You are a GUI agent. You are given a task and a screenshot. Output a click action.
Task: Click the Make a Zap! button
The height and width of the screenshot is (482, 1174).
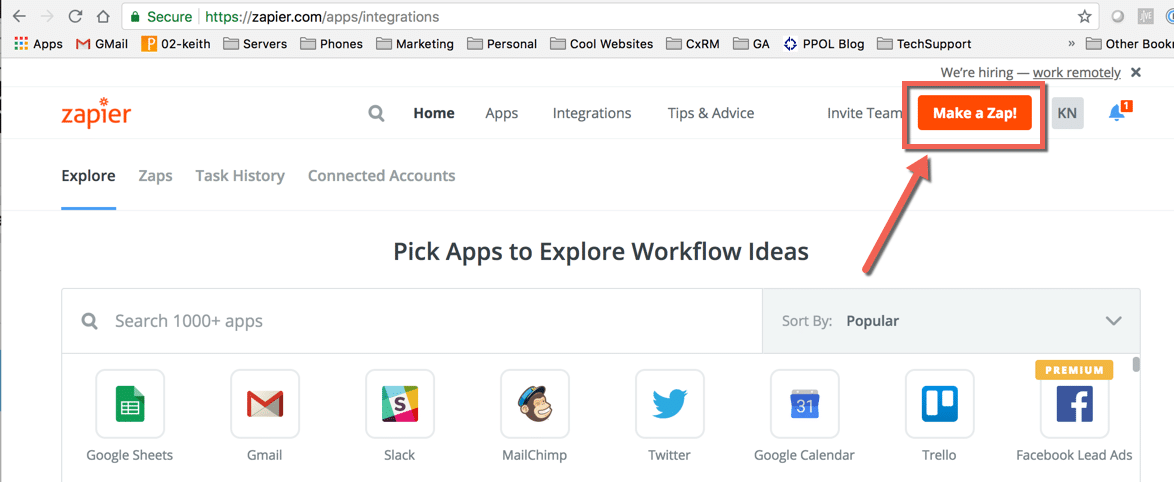975,113
